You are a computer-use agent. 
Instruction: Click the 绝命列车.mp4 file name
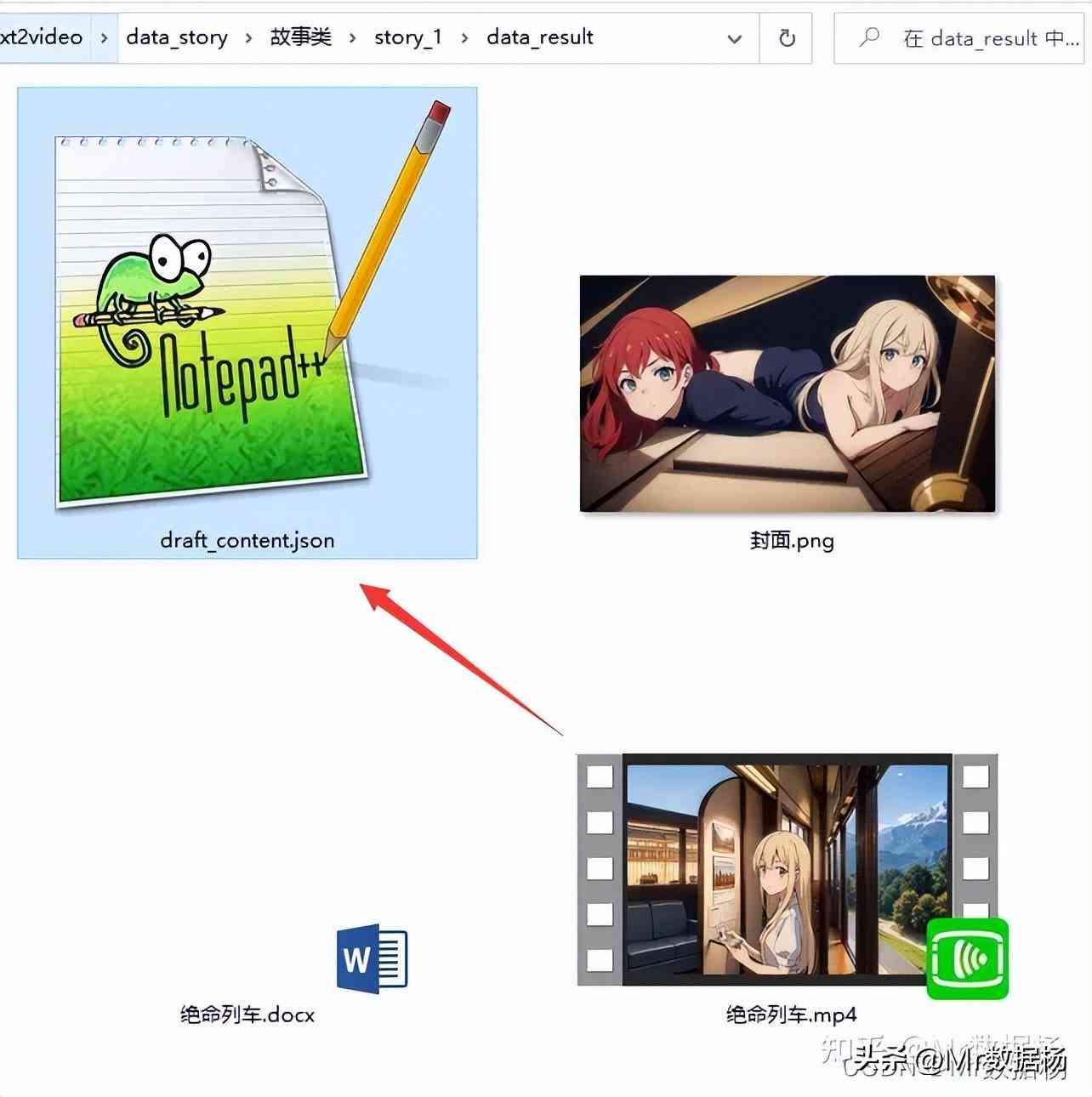click(x=792, y=1015)
